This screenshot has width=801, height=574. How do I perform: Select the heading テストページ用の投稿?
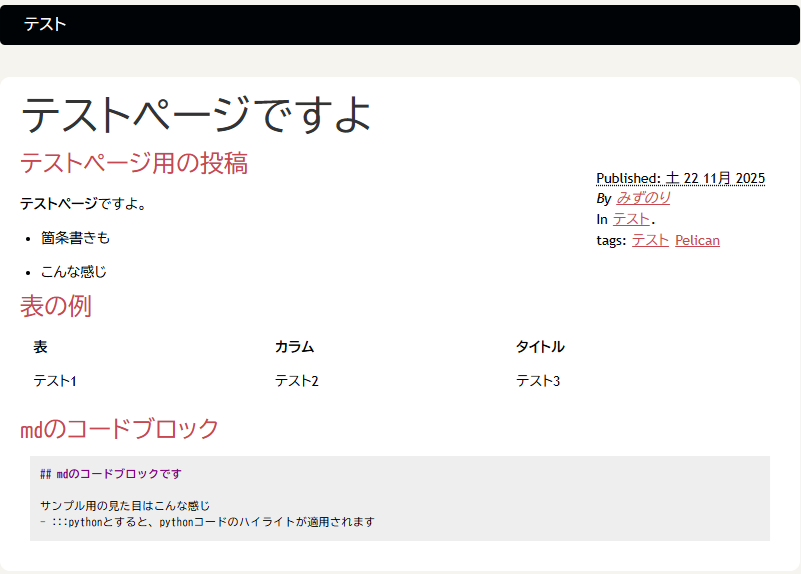(x=134, y=163)
